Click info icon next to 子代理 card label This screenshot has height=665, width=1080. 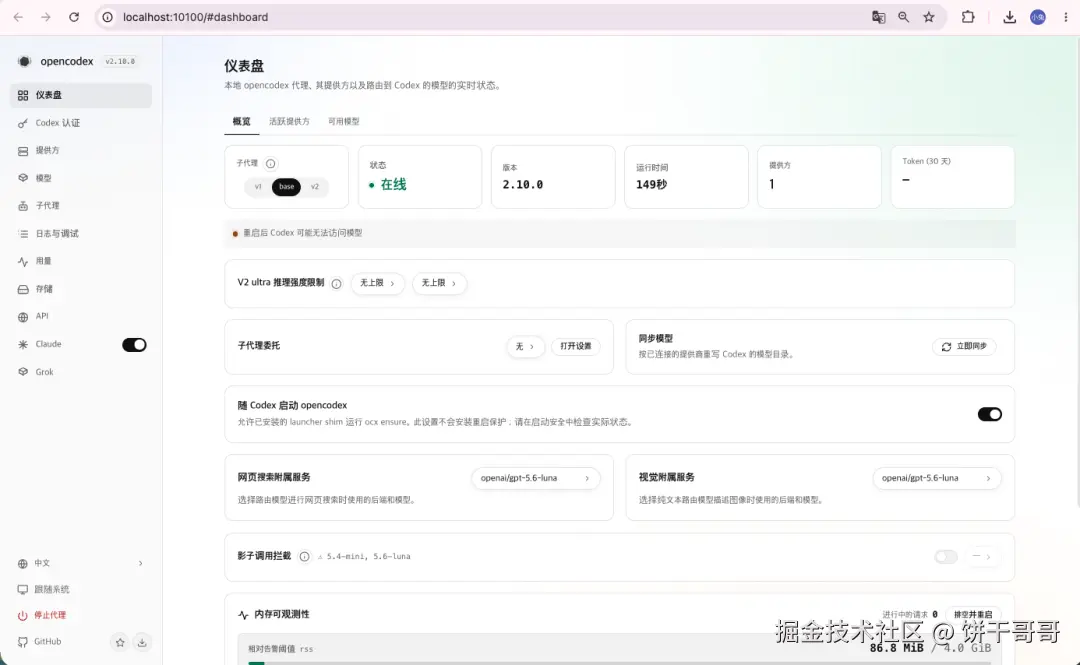271,163
